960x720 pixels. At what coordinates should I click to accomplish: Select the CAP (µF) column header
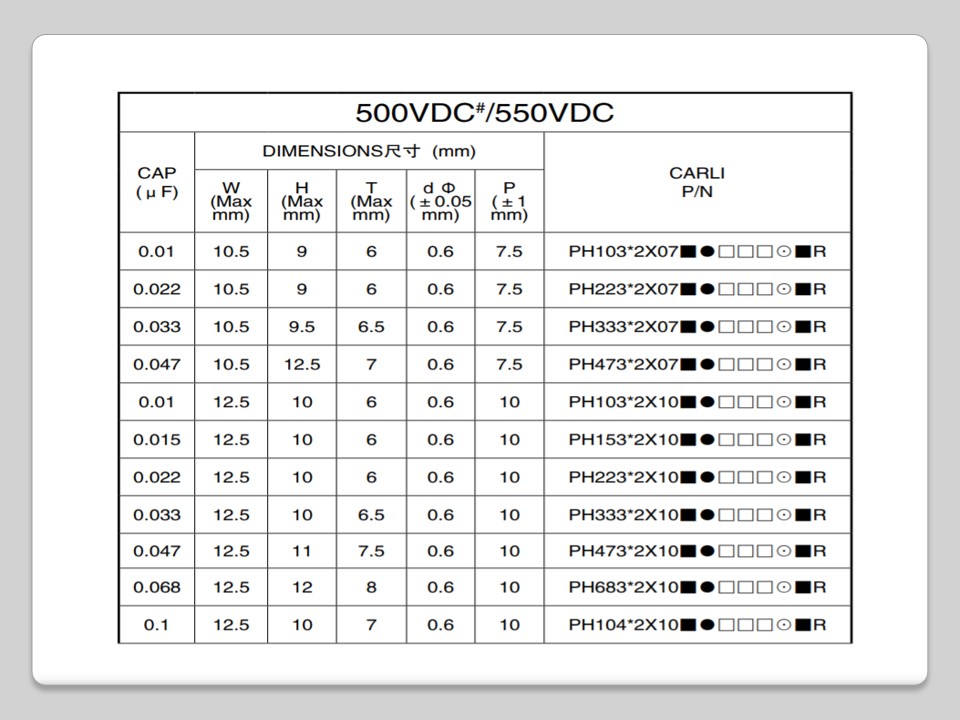tap(156, 182)
